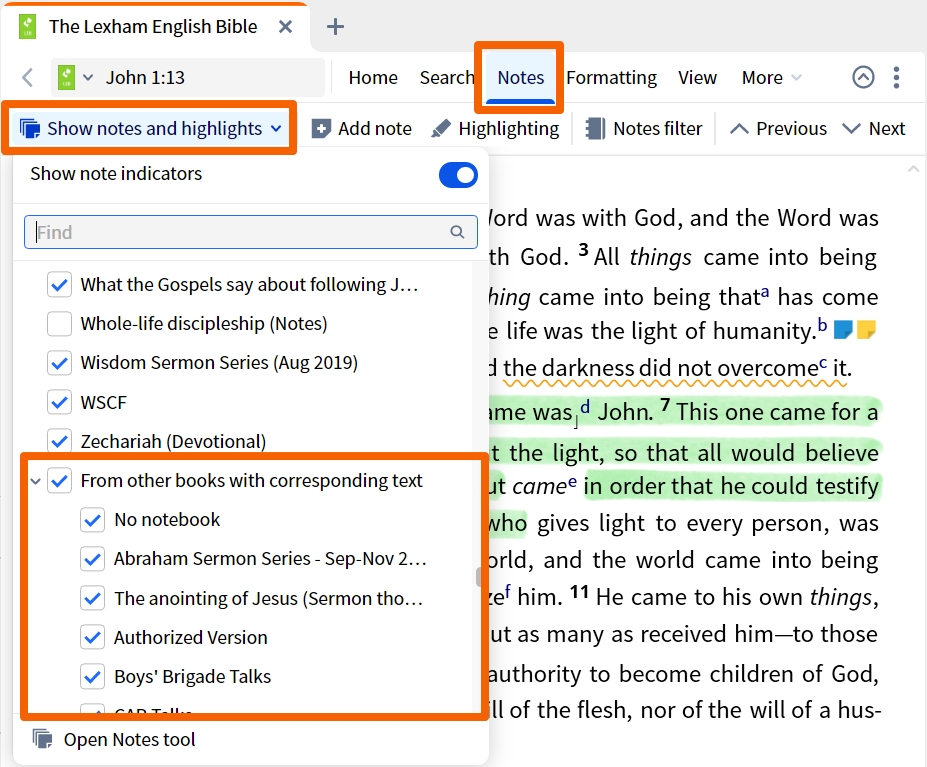Open the Formatting tab
Viewport: 927px width, 767px height.
pyautogui.click(x=611, y=77)
